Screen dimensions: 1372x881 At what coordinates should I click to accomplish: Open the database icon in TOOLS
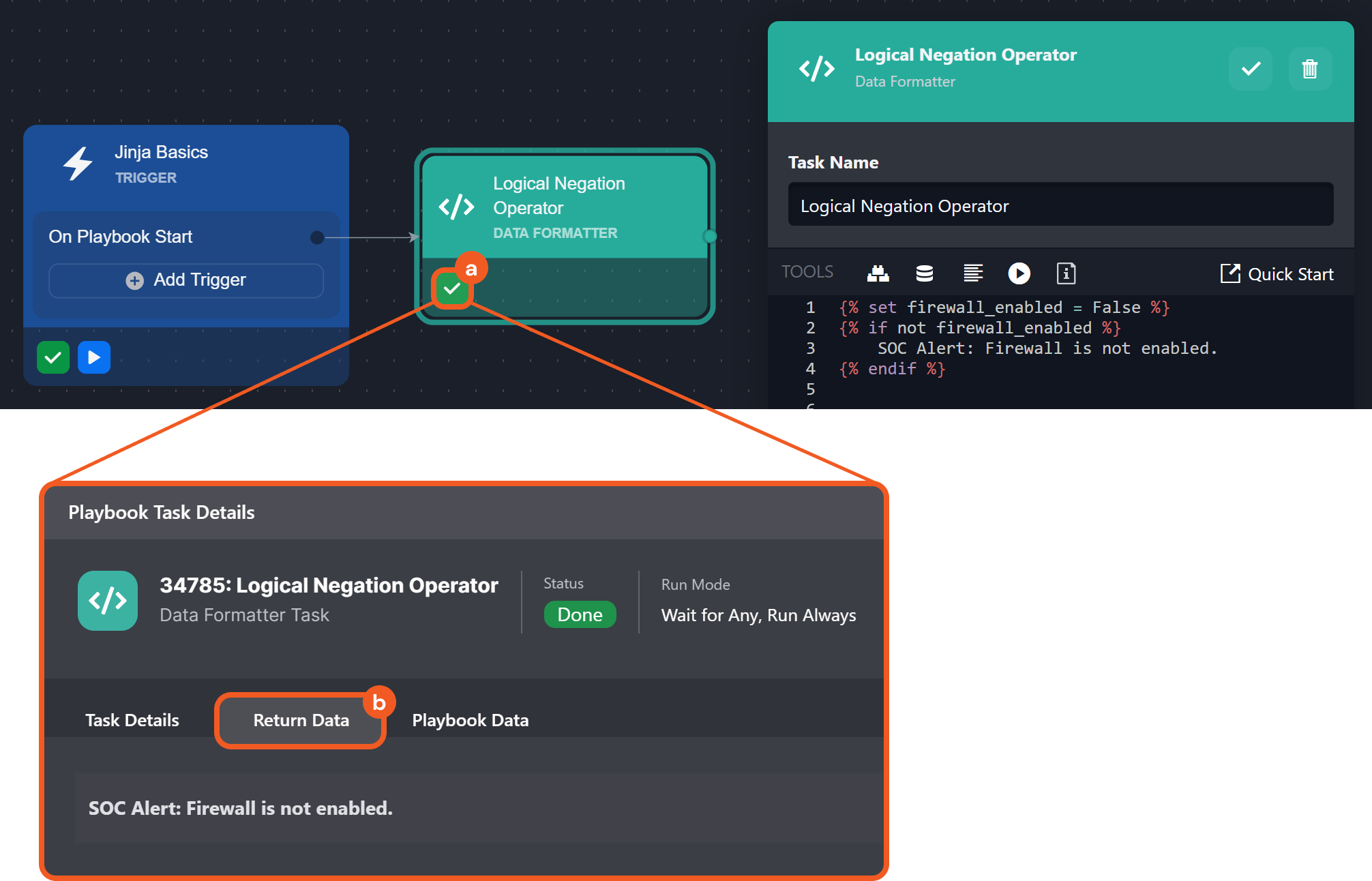[924, 273]
